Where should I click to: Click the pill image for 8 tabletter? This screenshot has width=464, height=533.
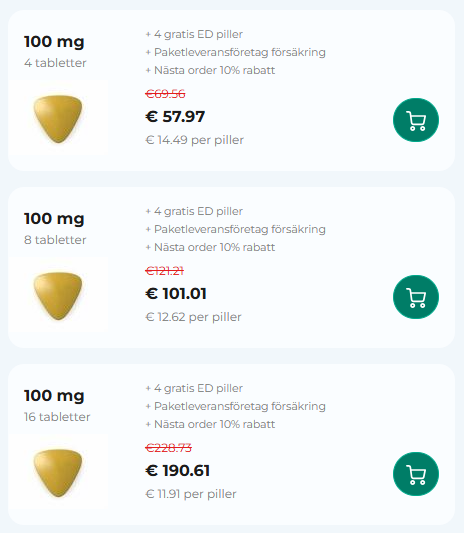58,295
